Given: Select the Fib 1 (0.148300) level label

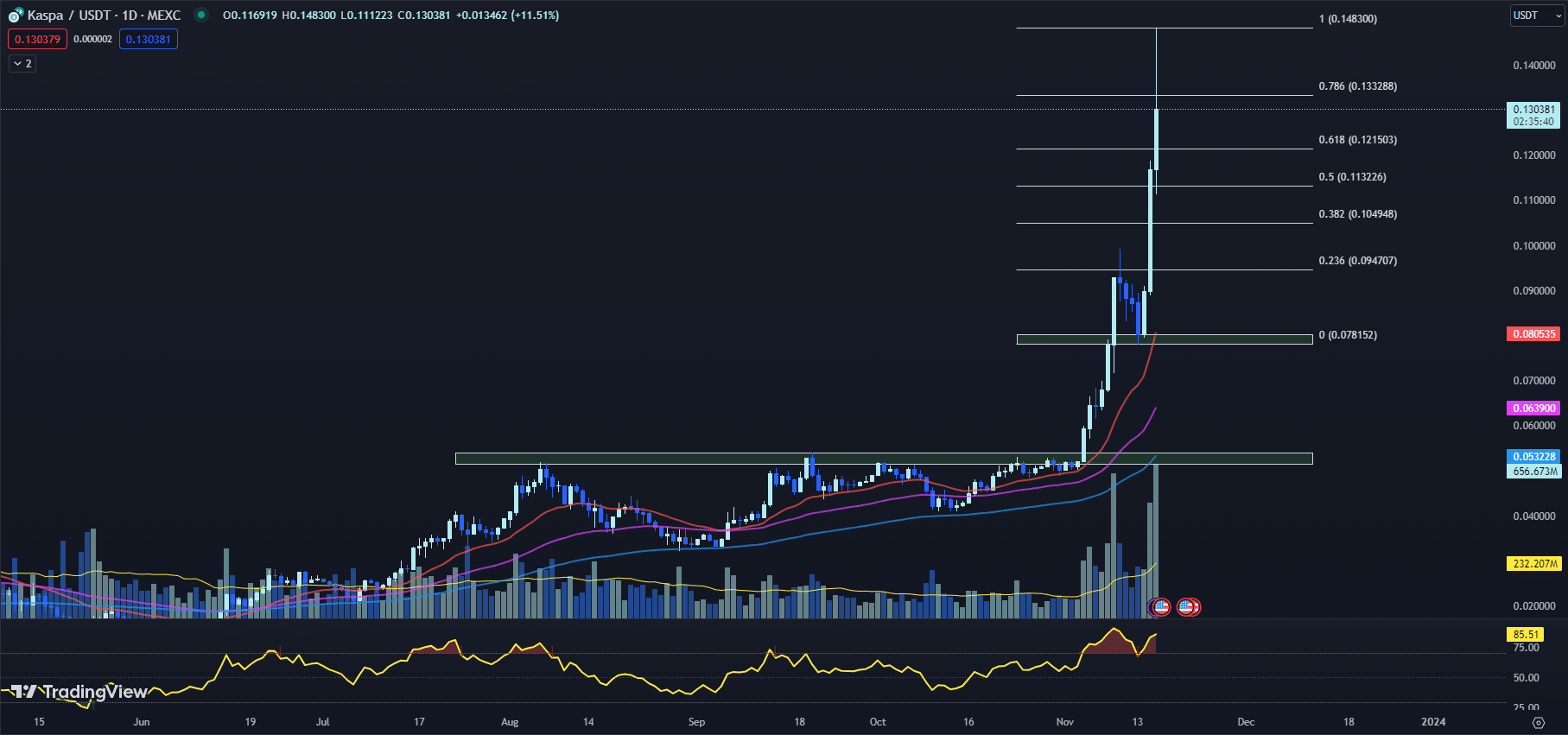Looking at the screenshot, I should 1348,19.
